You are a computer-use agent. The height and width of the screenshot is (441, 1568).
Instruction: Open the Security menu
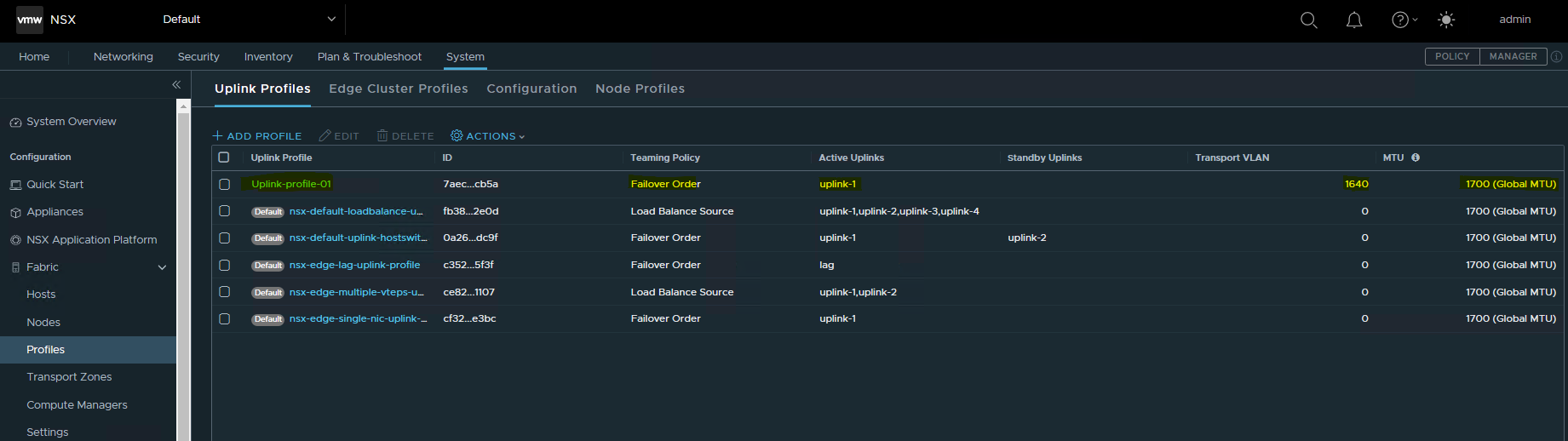click(198, 57)
